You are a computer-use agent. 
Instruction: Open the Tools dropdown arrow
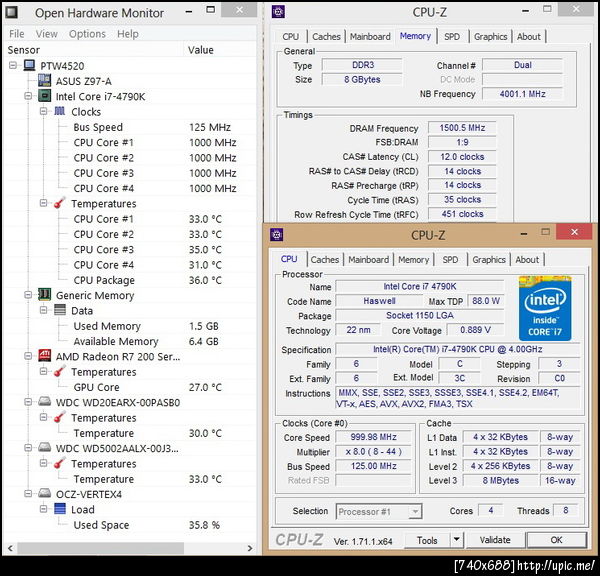click(x=456, y=540)
